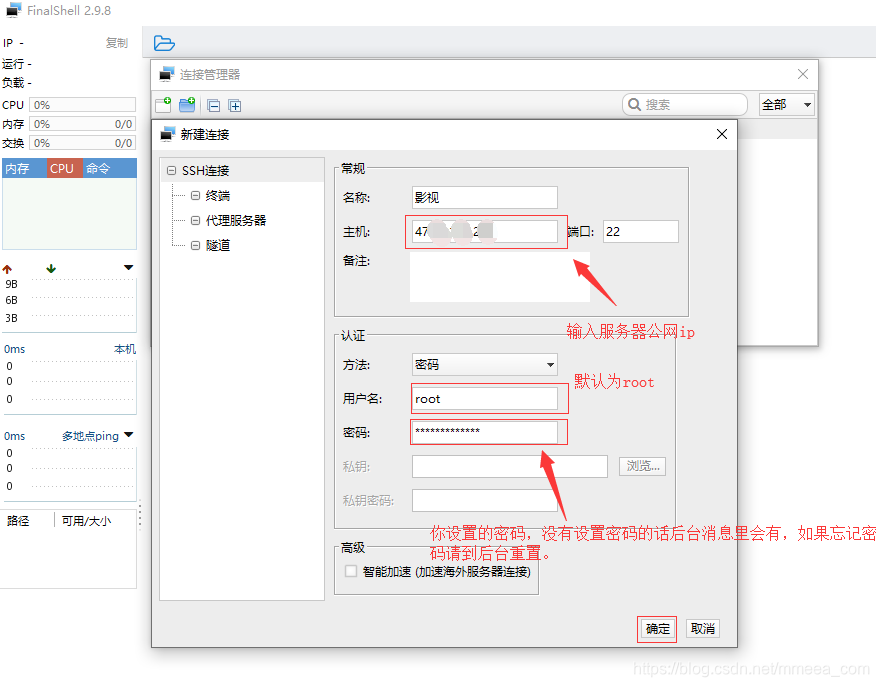The height and width of the screenshot is (684, 876).
Task: Enable the 智能加速 checkbox
Action: point(351,572)
